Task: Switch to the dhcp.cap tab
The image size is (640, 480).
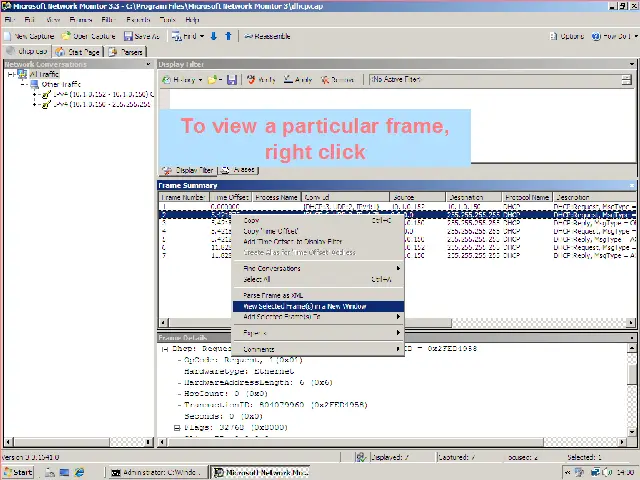Action: coord(27,51)
